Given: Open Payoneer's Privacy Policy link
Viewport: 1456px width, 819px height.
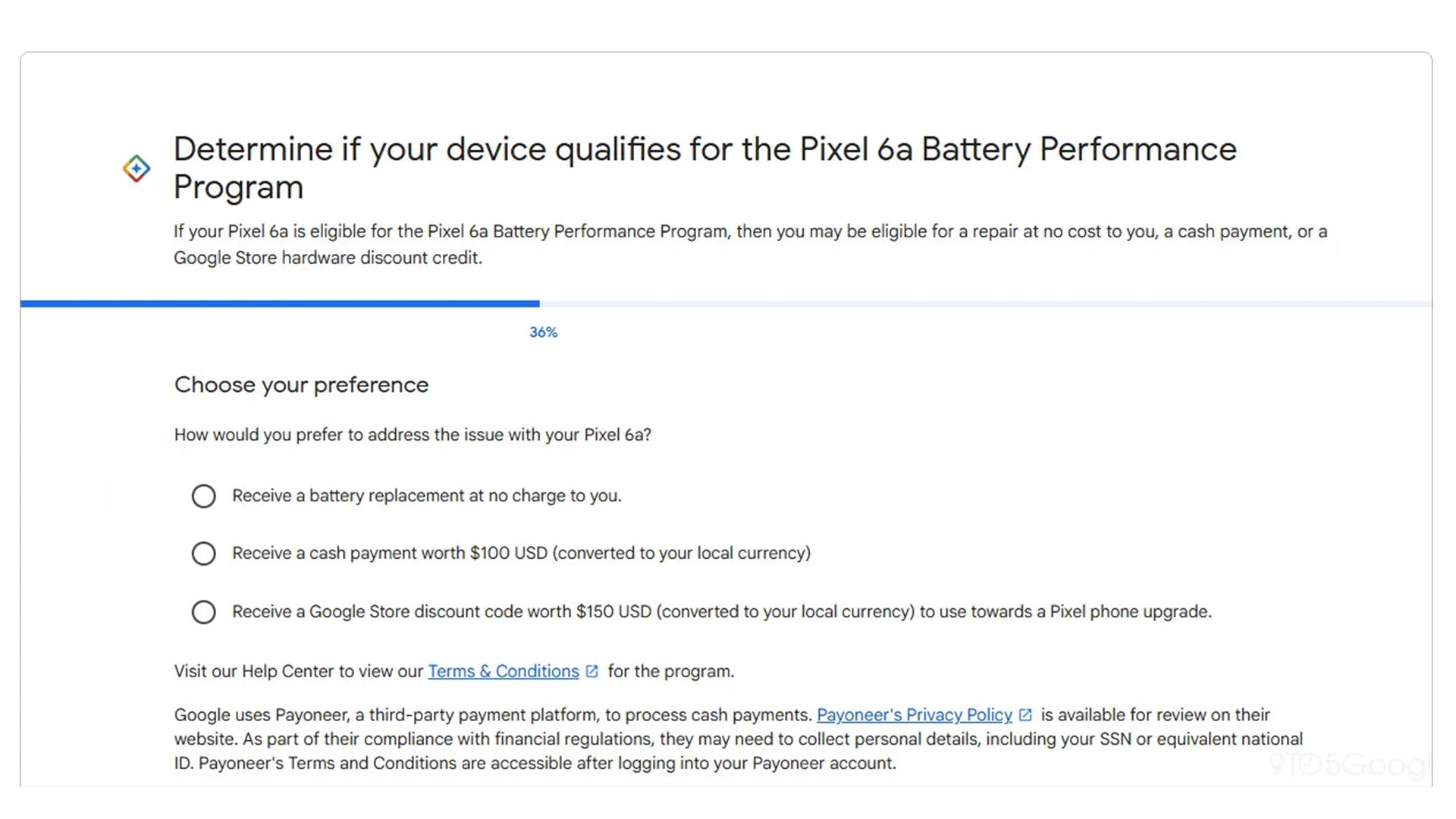Looking at the screenshot, I should coord(914,715).
